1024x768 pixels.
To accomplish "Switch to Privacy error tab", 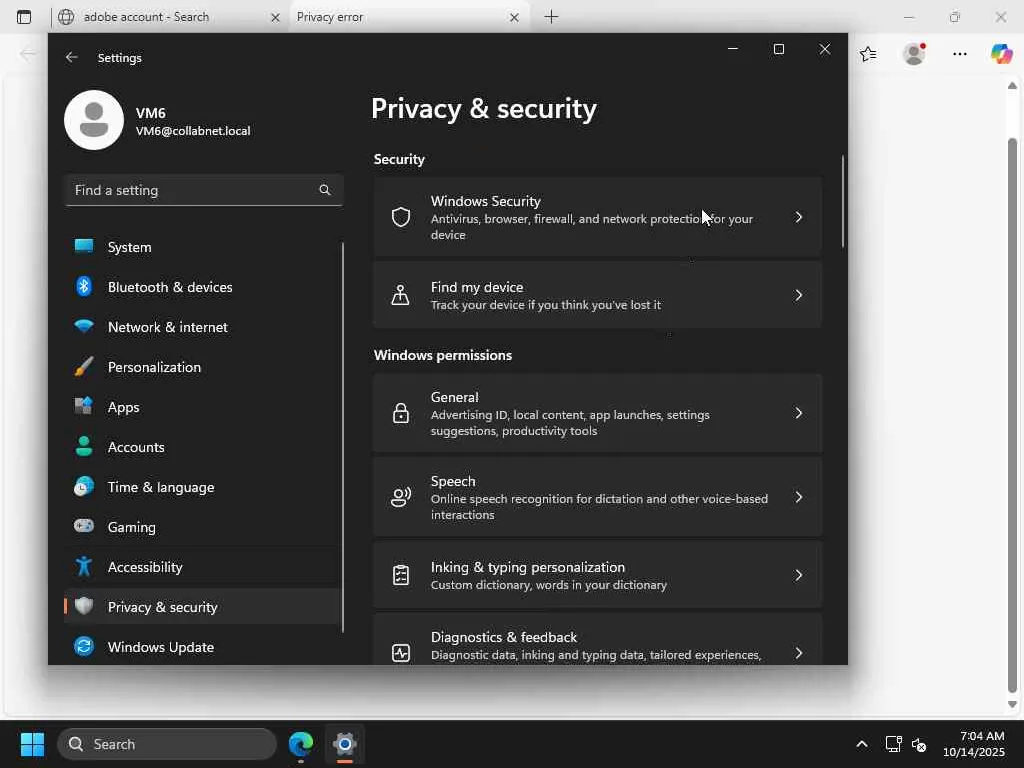I will pos(408,17).
